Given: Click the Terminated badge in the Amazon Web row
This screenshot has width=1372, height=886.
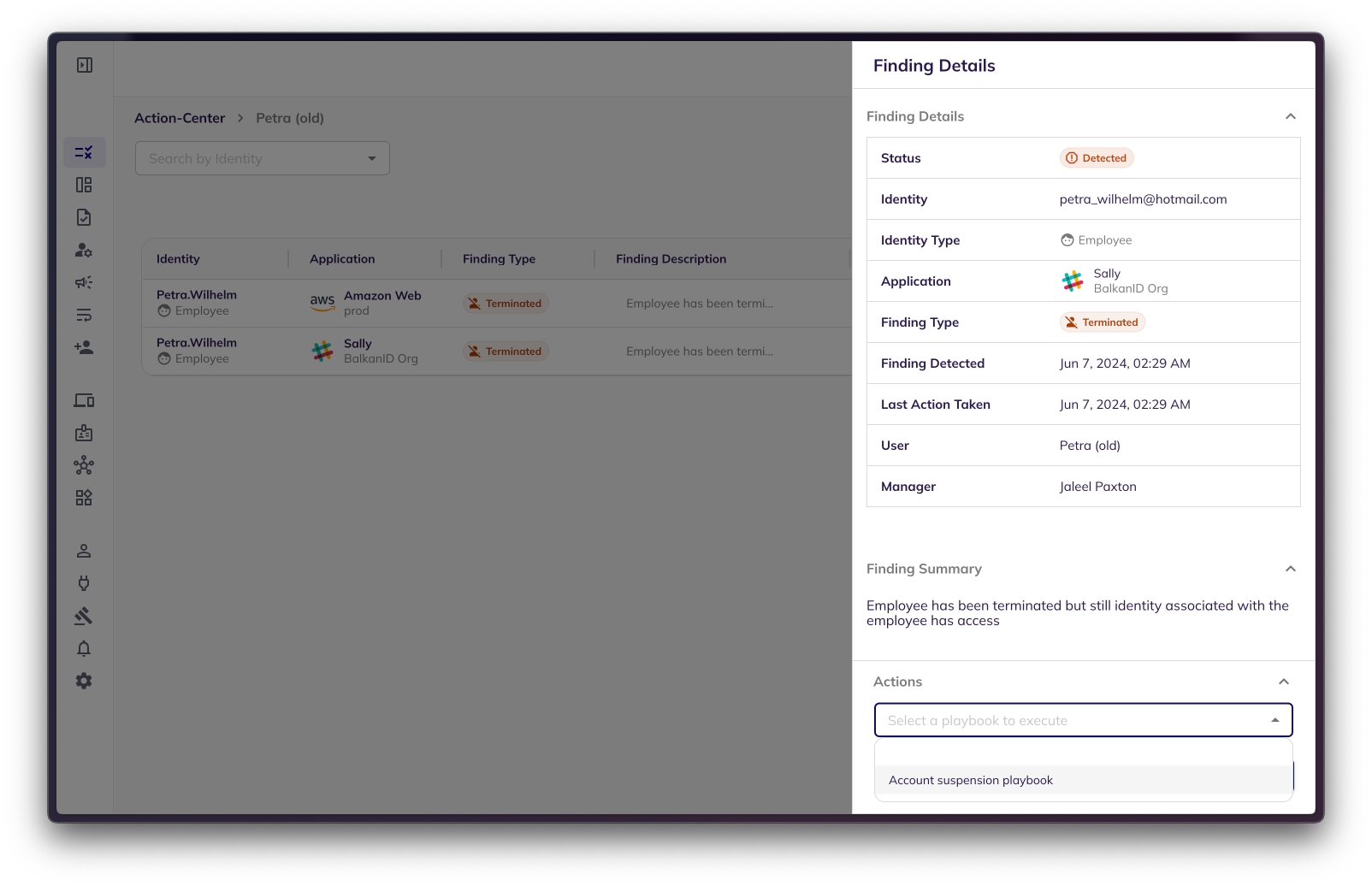Looking at the screenshot, I should point(506,304).
